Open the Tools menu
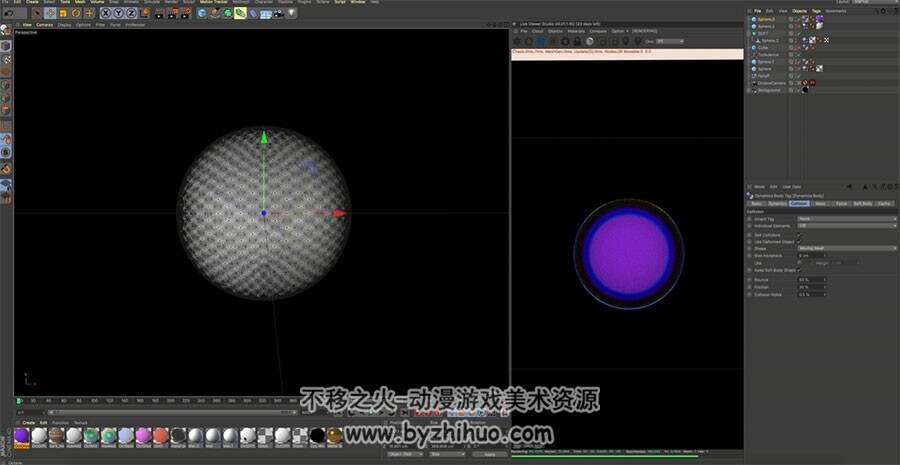Screen dimensions: 900x465 64,2
